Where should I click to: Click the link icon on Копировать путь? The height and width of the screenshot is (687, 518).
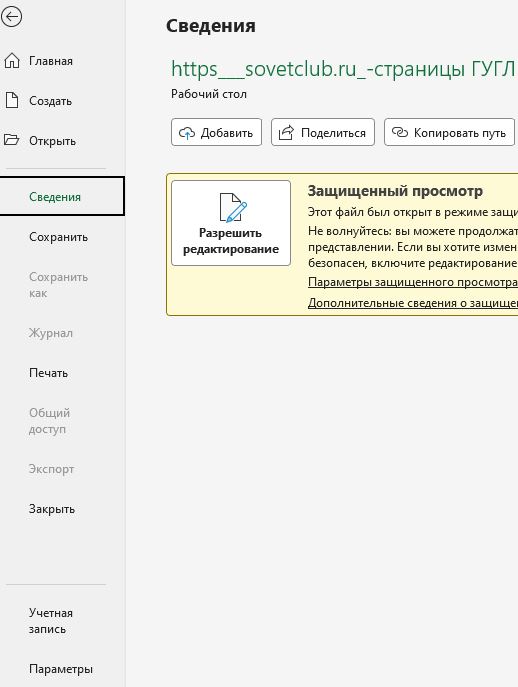400,132
